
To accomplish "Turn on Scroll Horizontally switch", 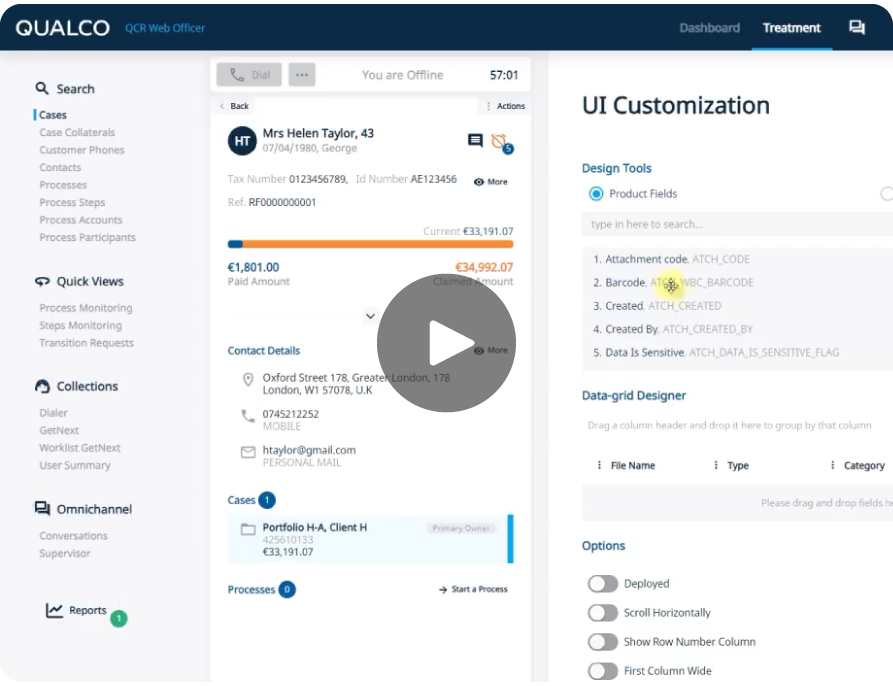I will tap(602, 613).
